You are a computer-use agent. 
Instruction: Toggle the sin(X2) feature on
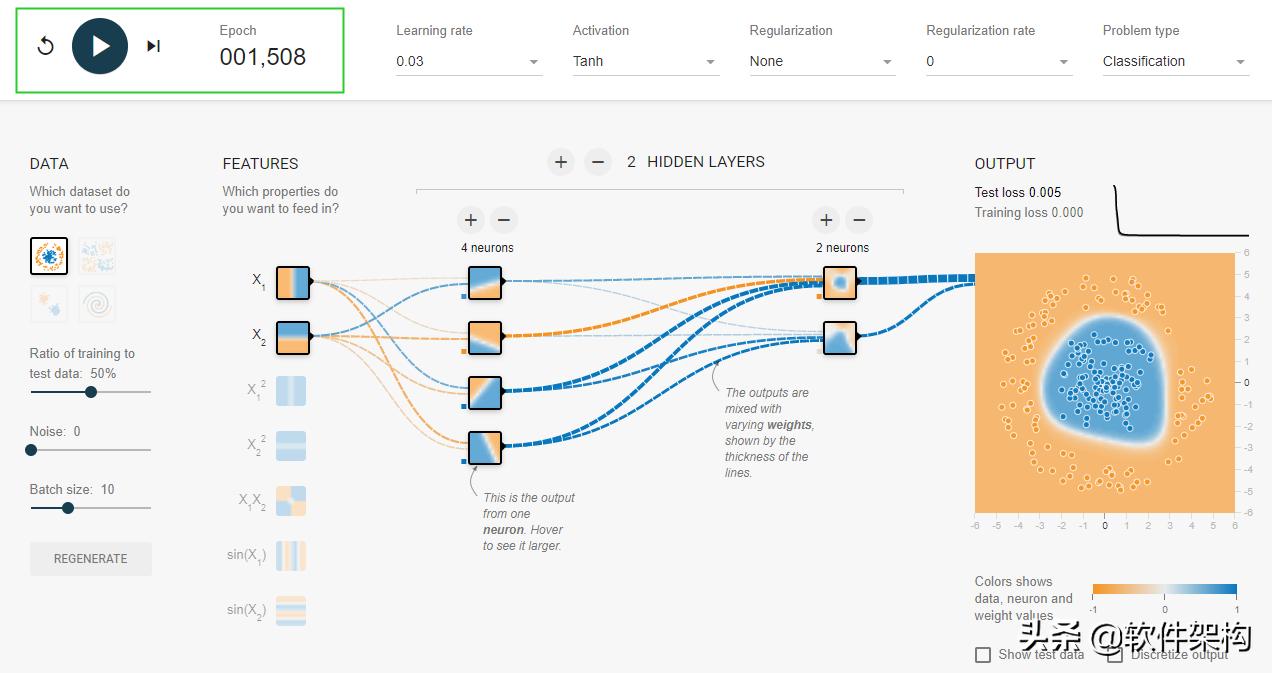coord(291,610)
